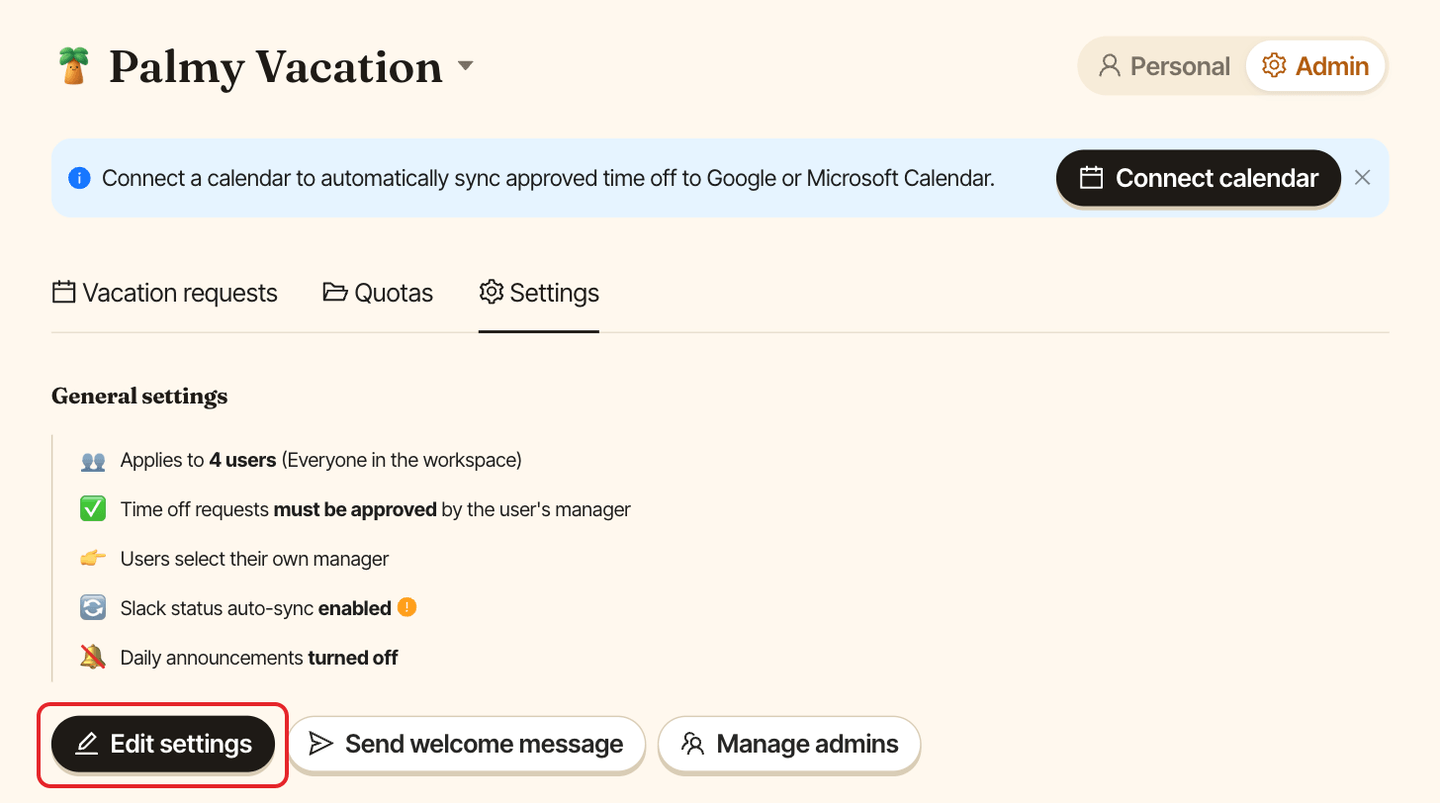Open Manage admins
The height and width of the screenshot is (803, 1440).
coord(789,744)
